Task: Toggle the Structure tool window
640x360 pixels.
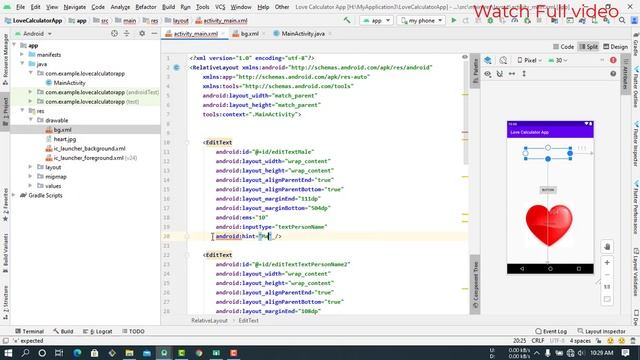Action: (5, 302)
